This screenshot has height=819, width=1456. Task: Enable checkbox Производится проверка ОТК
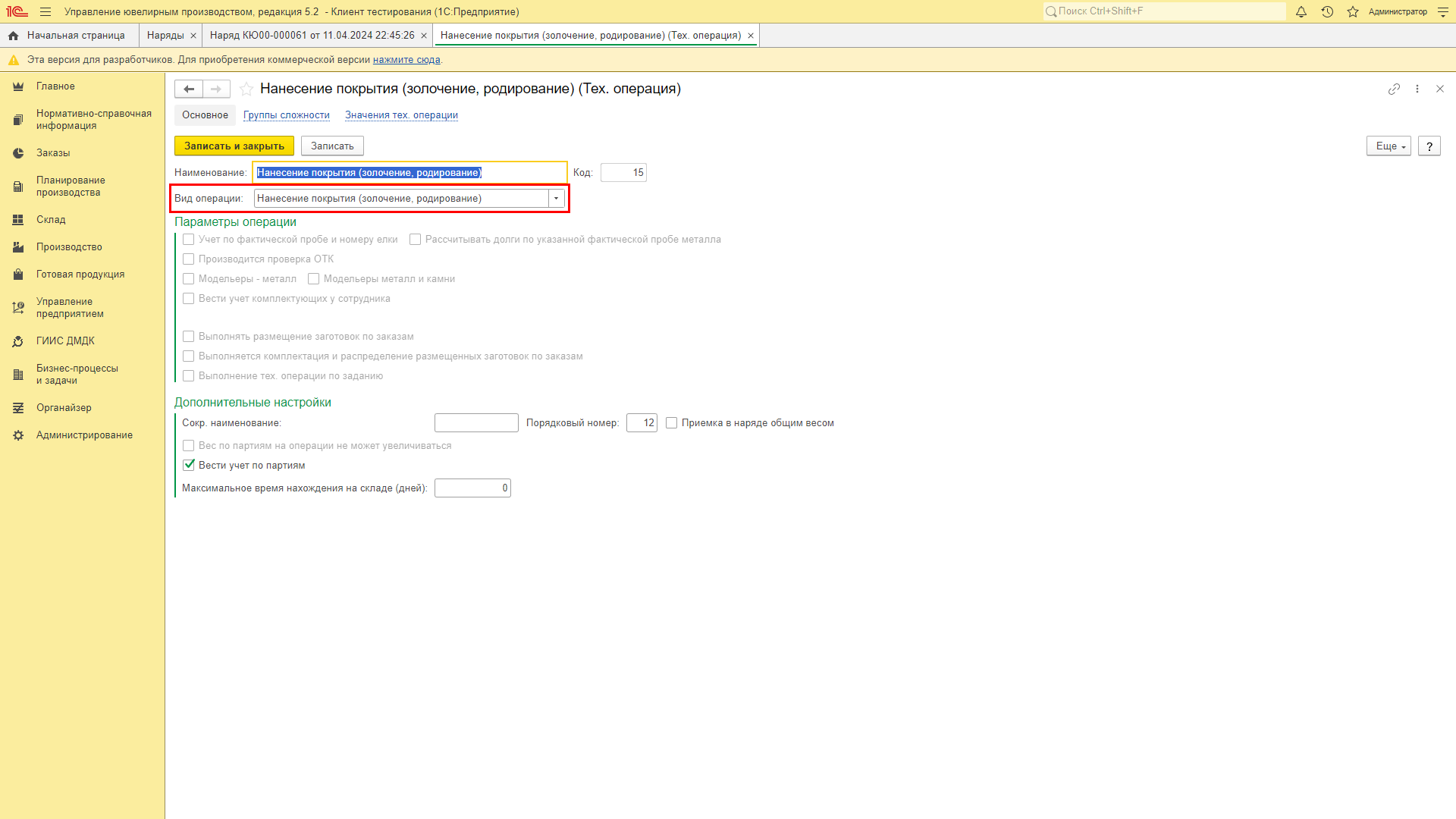[188, 259]
